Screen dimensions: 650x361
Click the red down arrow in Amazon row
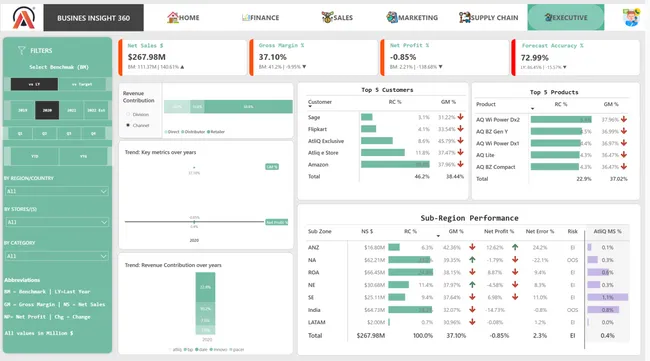point(461,164)
